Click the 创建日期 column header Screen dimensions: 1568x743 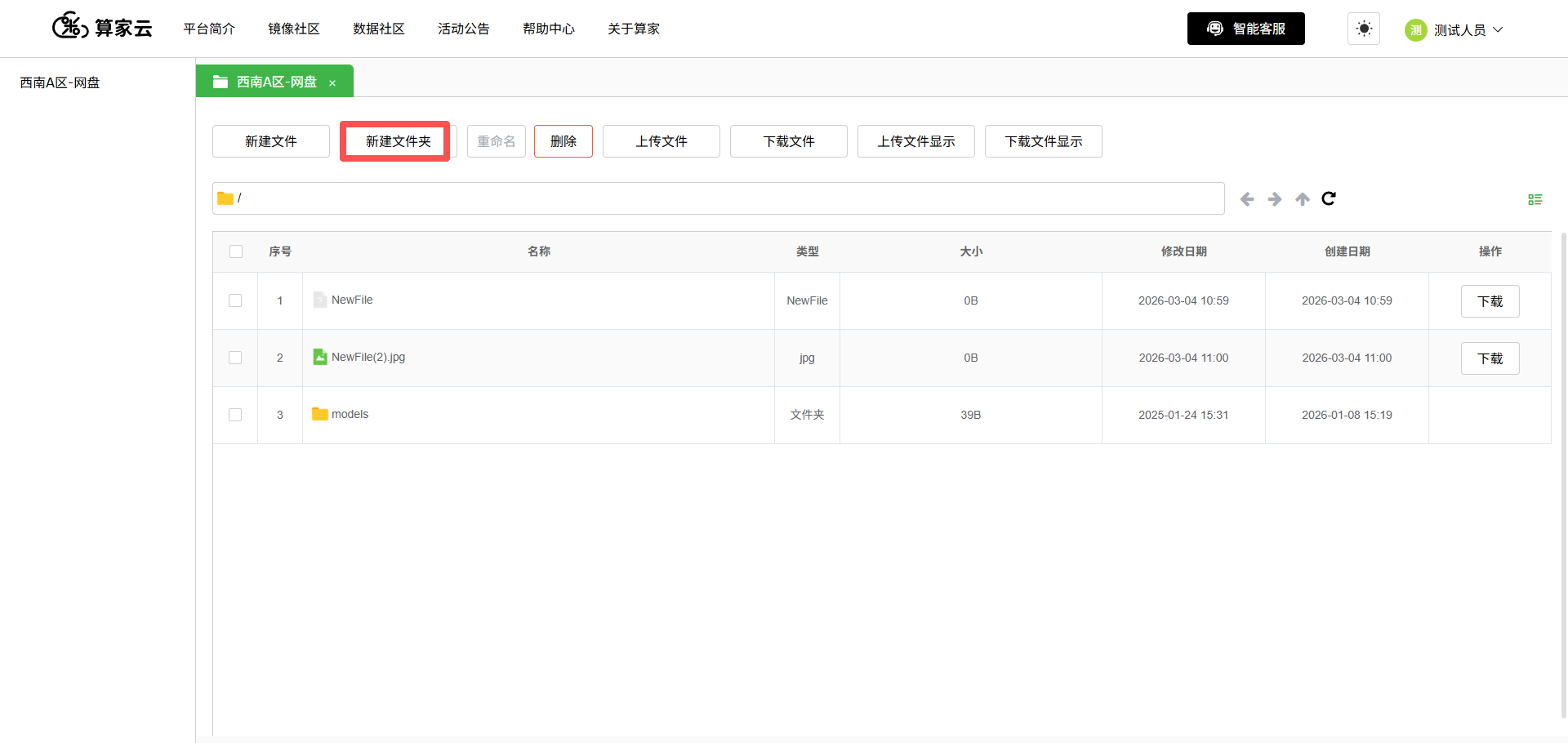click(x=1347, y=251)
